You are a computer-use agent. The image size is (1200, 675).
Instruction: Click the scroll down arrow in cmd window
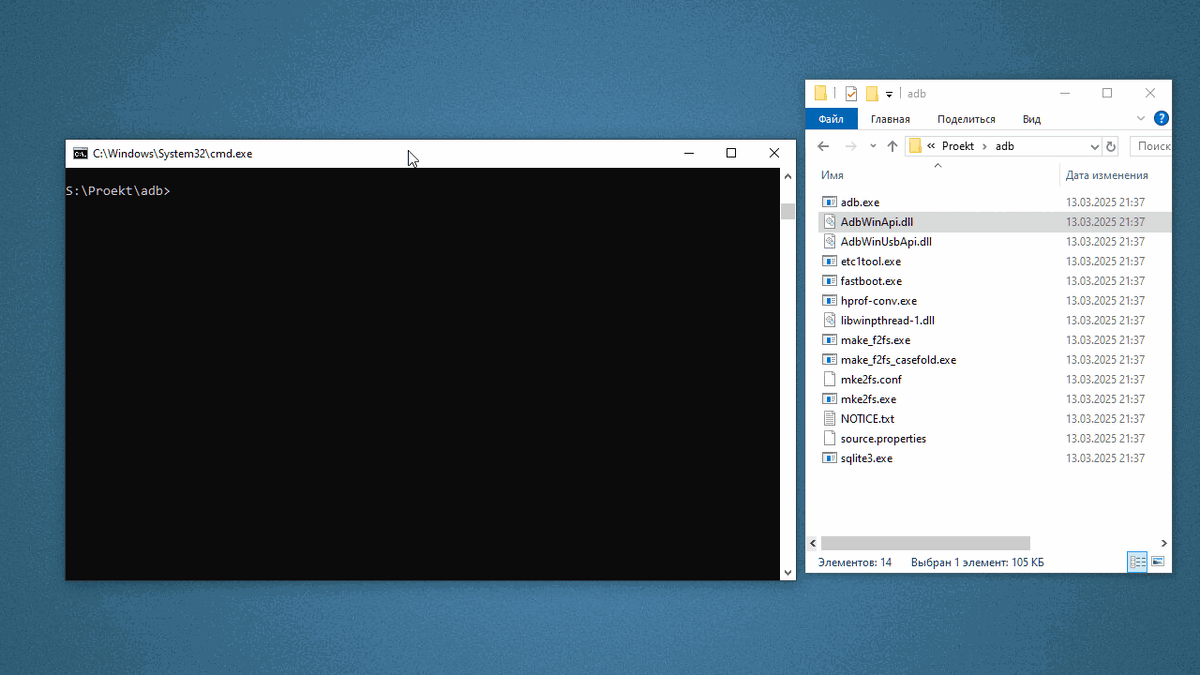point(787,573)
